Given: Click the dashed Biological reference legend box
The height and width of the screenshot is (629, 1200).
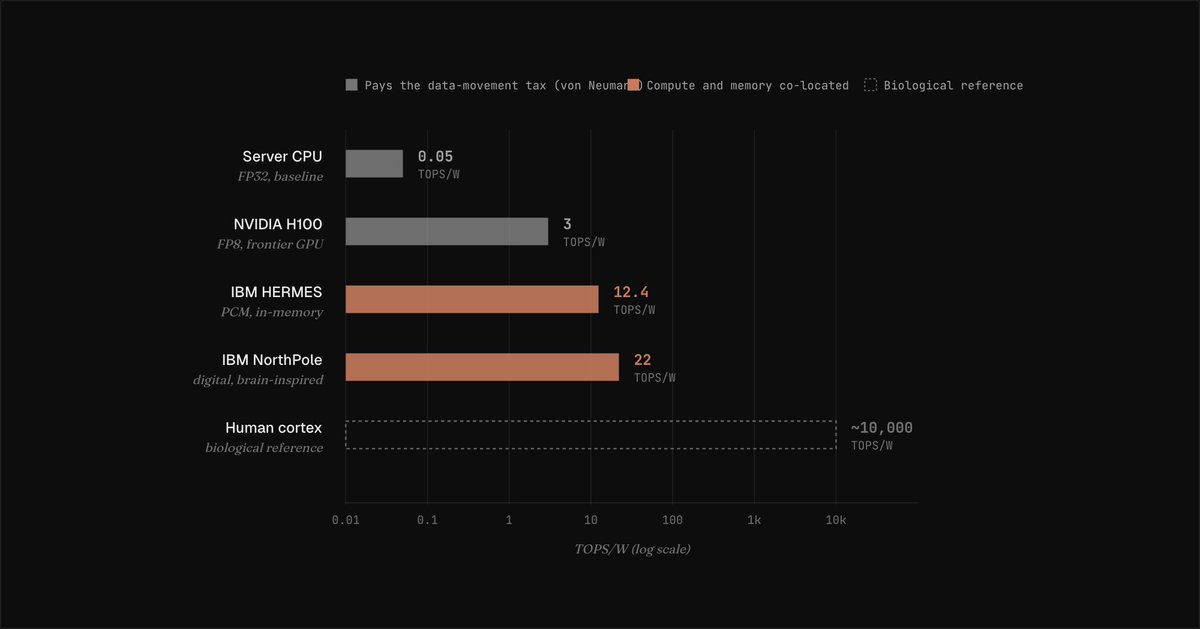Looking at the screenshot, I should click(x=870, y=85).
